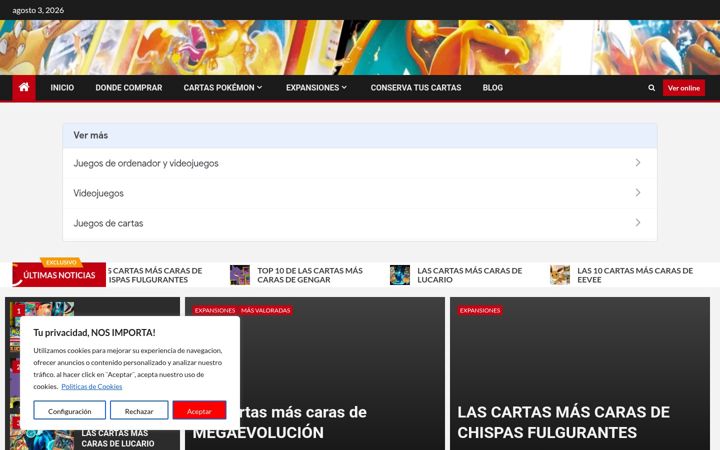Viewport: 720px width, 450px height.
Task: Expand the EXPANSIONES dropdown menu
Action: (316, 88)
